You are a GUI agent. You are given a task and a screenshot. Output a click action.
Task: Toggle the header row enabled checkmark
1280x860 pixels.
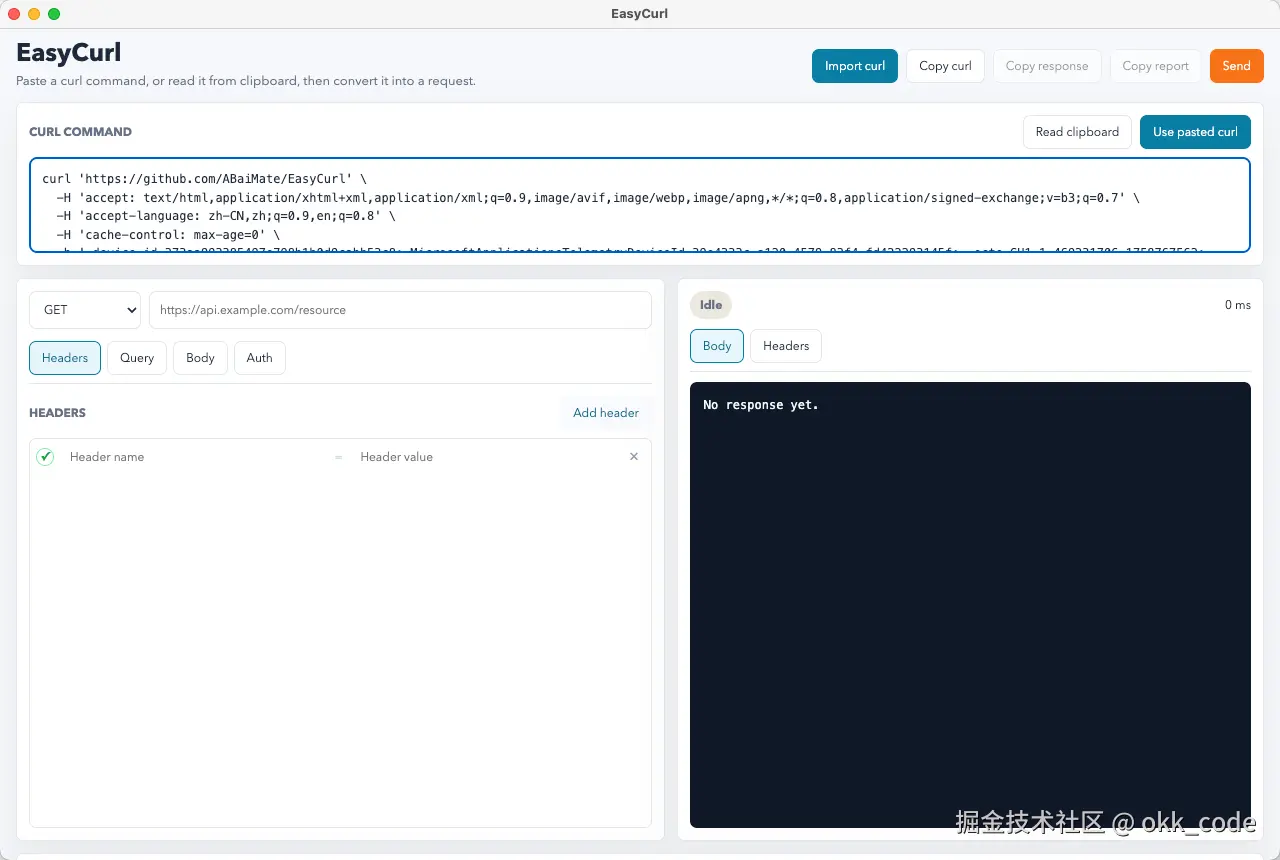[45, 457]
